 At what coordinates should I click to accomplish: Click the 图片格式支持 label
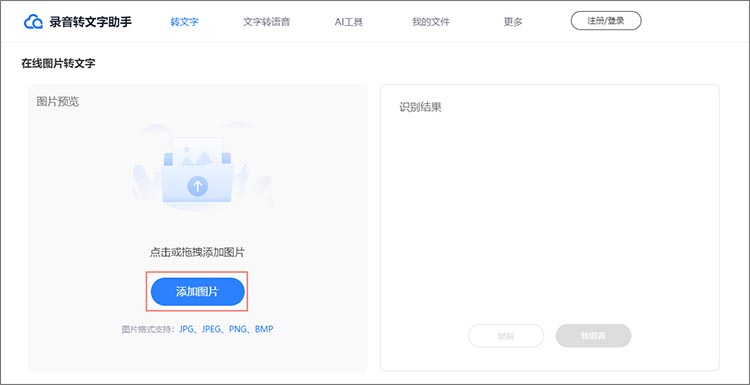[148, 329]
